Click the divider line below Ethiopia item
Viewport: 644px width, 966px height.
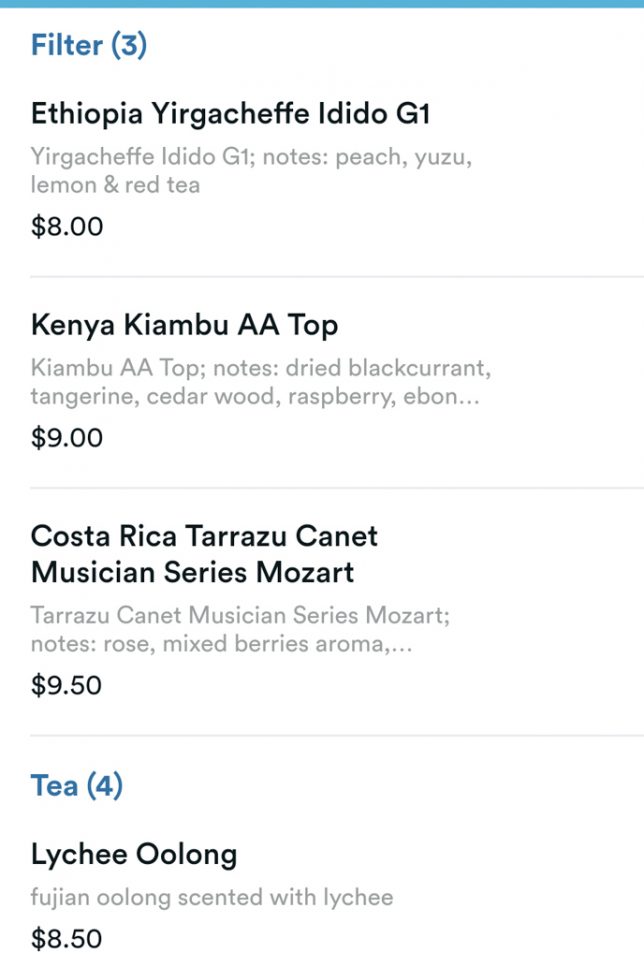pos(336,277)
